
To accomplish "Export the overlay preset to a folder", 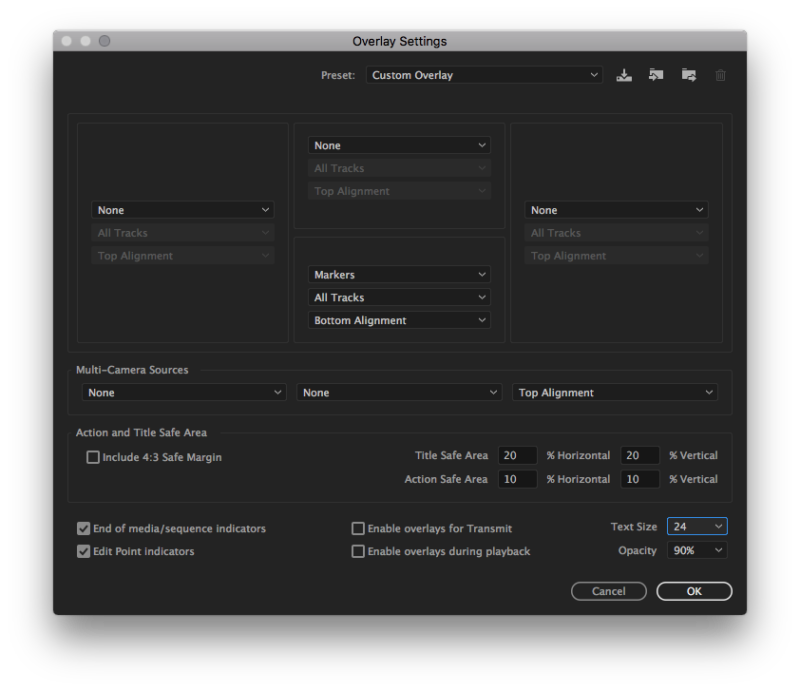I will coord(688,74).
